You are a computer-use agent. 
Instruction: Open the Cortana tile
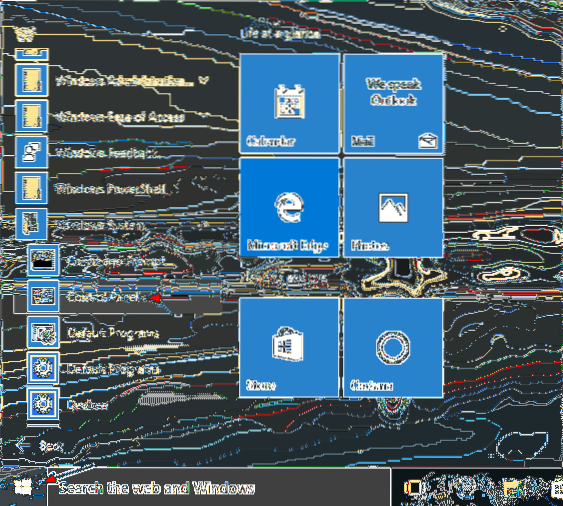click(393, 348)
